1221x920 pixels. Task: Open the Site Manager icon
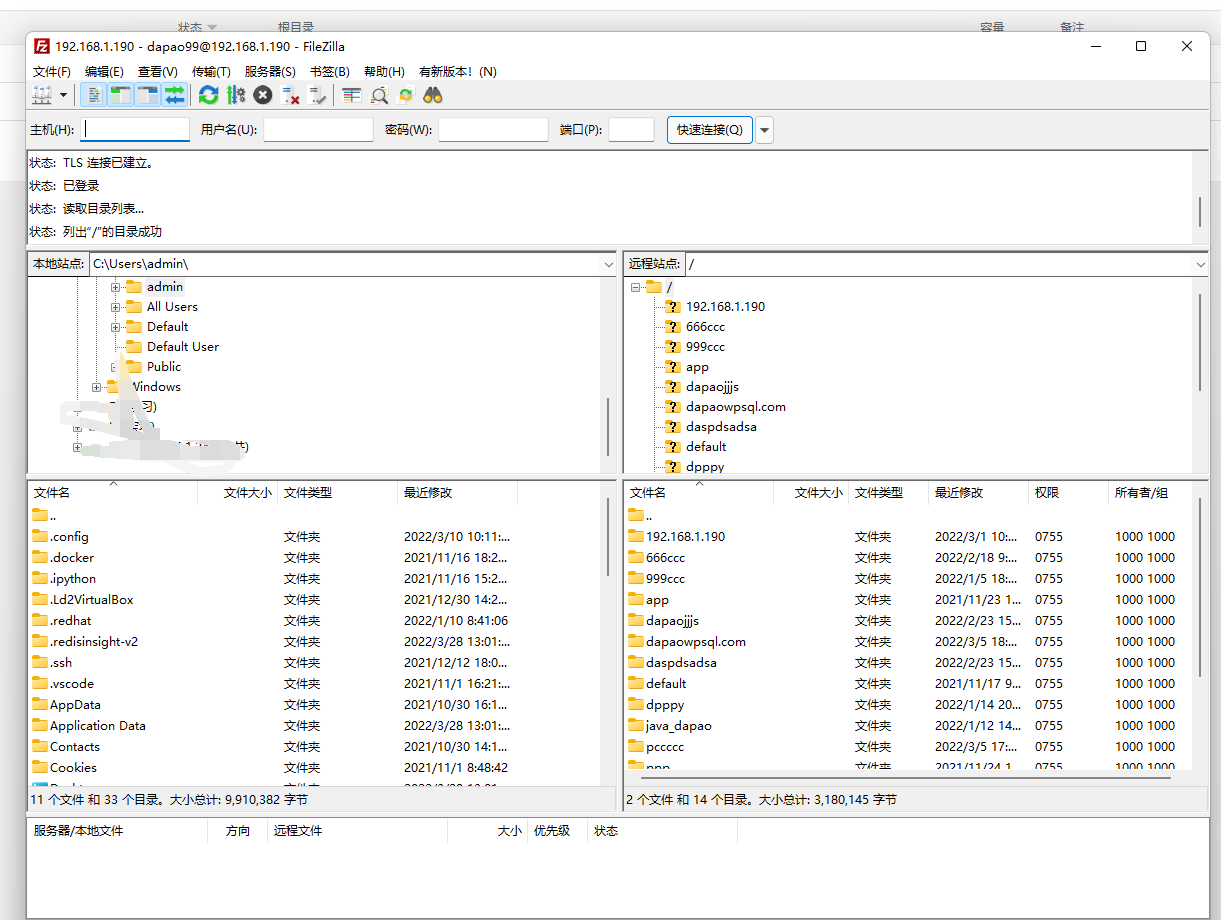(x=42, y=95)
